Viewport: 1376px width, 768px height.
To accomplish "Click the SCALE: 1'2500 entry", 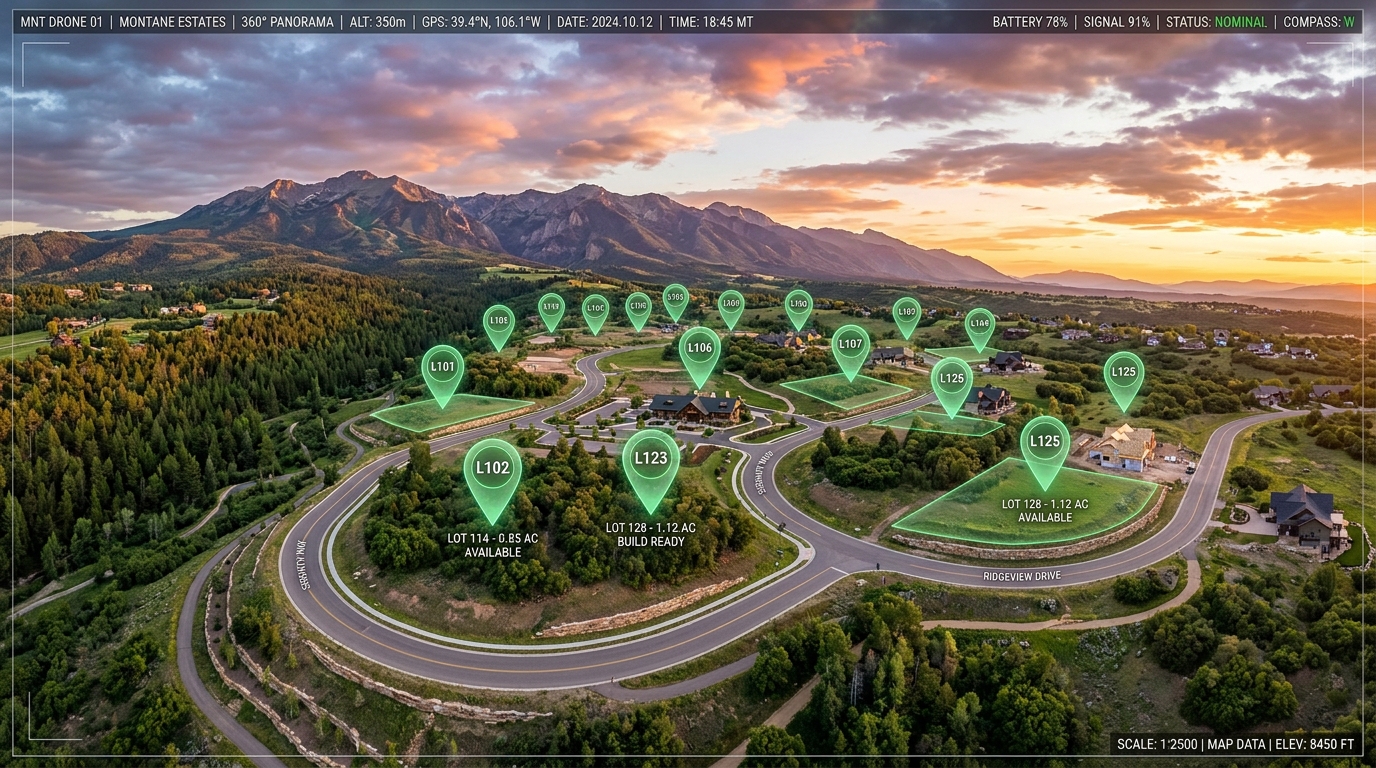I will tap(1155, 744).
